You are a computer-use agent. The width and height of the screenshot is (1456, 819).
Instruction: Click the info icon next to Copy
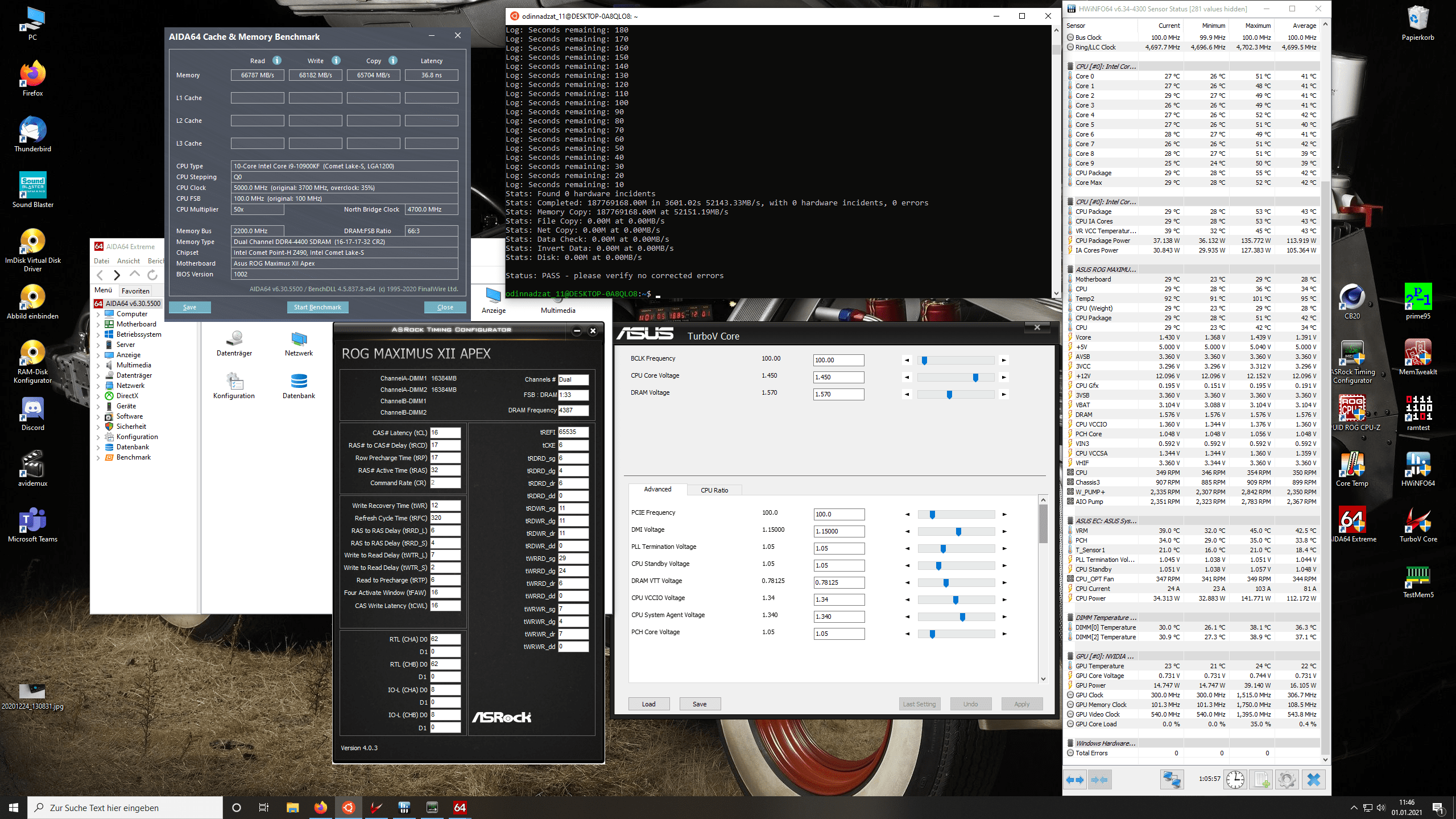[x=393, y=60]
